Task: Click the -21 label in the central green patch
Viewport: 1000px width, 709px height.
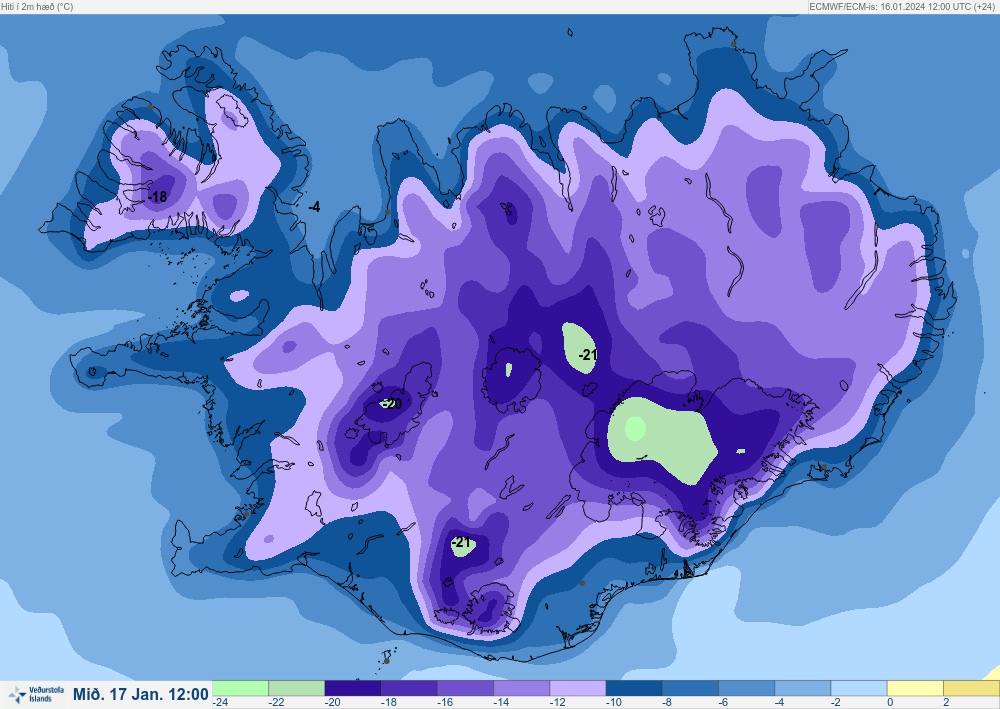Action: coord(587,355)
